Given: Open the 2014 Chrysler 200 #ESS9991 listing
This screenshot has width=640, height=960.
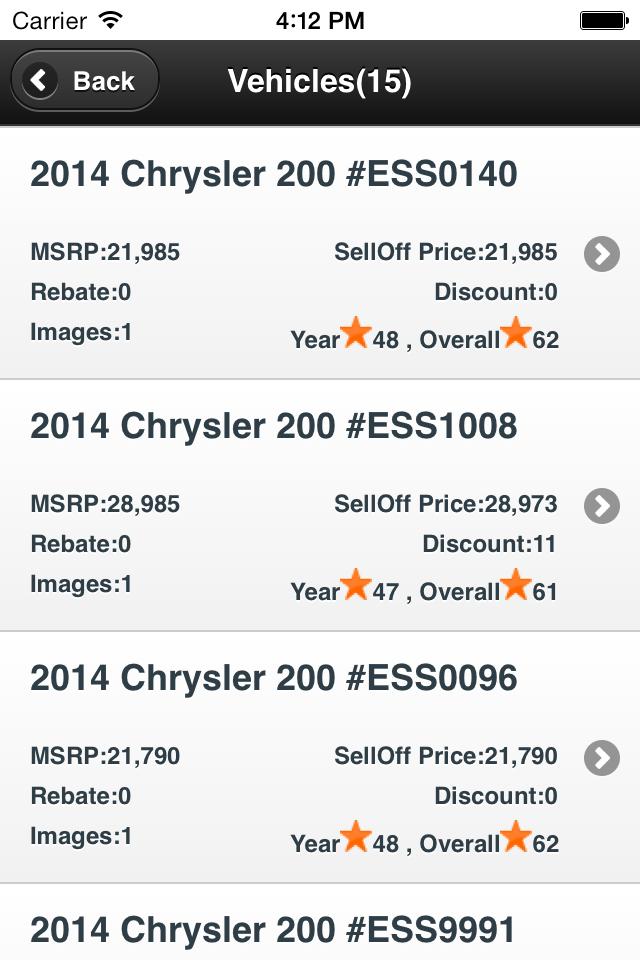Looking at the screenshot, I should (x=274, y=931).
